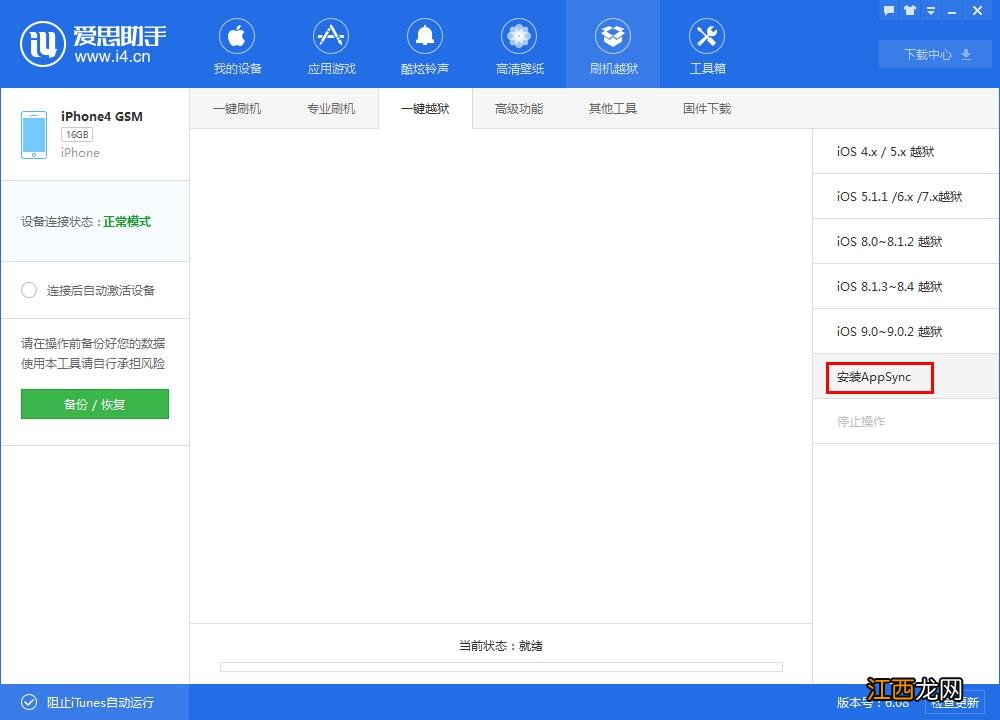Click the 设备连接状态 label
This screenshot has width=1000, height=720.
[57, 222]
